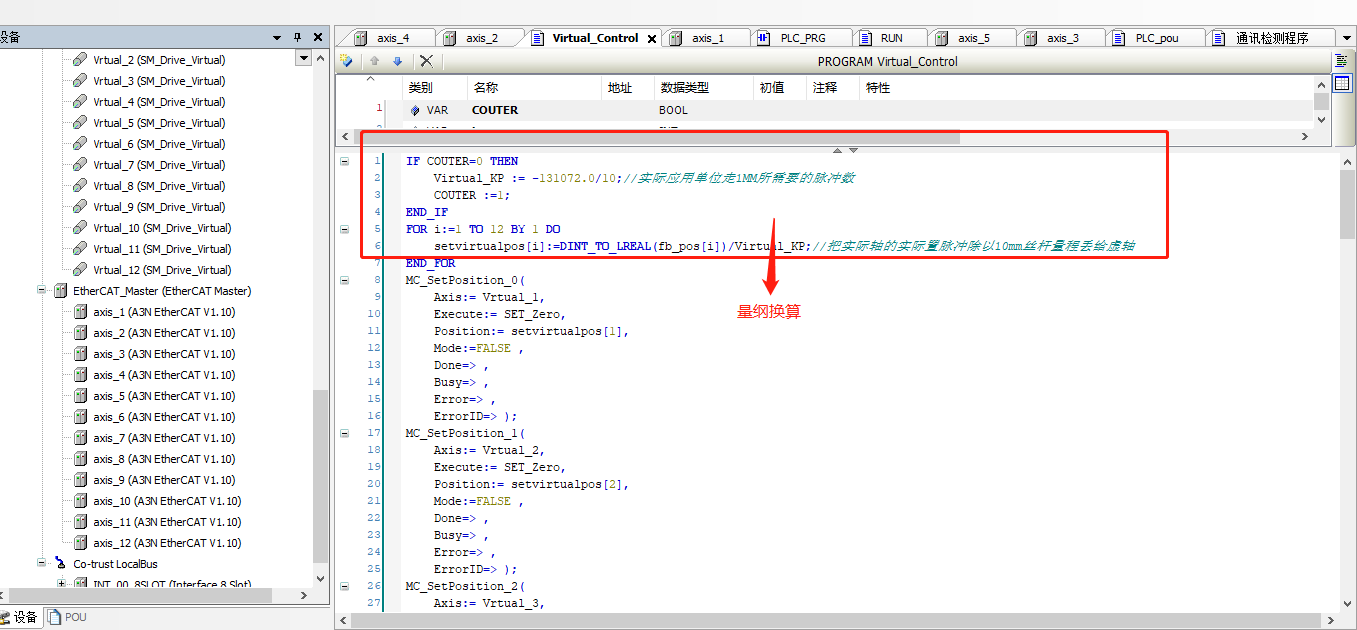Click the COUTER variable name cell
This screenshot has width=1357, height=630.
pos(534,110)
